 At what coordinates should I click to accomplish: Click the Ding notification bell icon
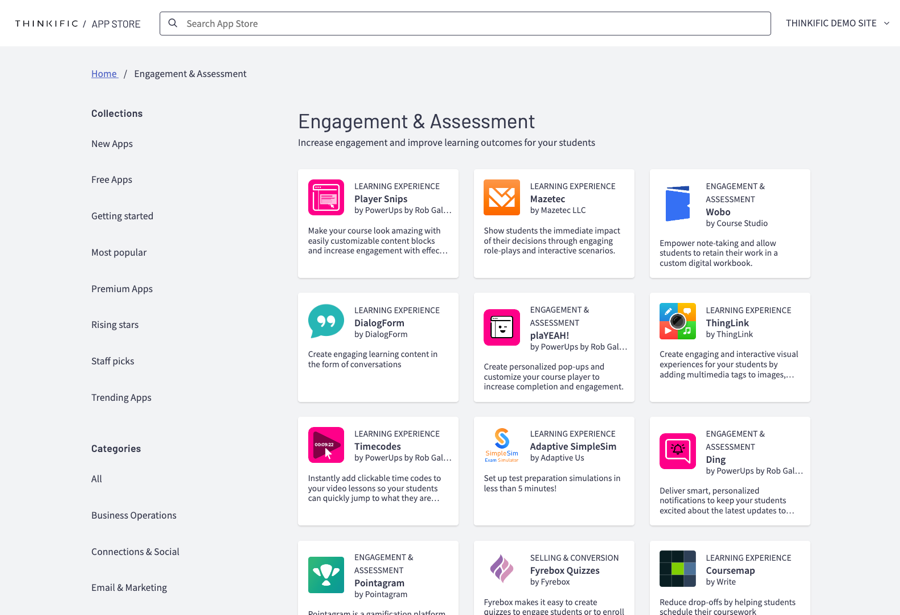tap(677, 451)
